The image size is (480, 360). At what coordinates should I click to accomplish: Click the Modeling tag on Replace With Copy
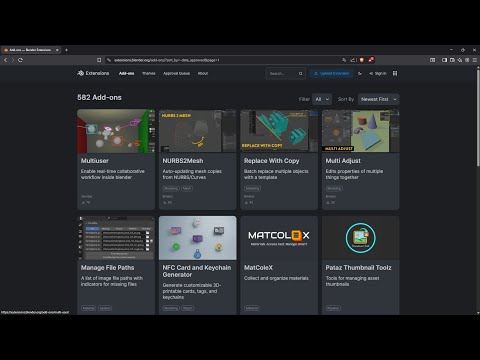click(x=252, y=188)
